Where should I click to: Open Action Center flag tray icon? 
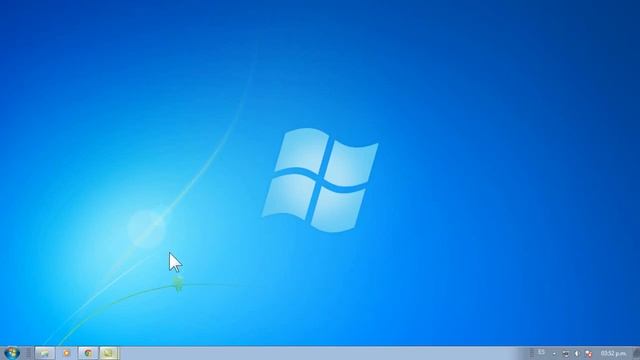(x=589, y=353)
